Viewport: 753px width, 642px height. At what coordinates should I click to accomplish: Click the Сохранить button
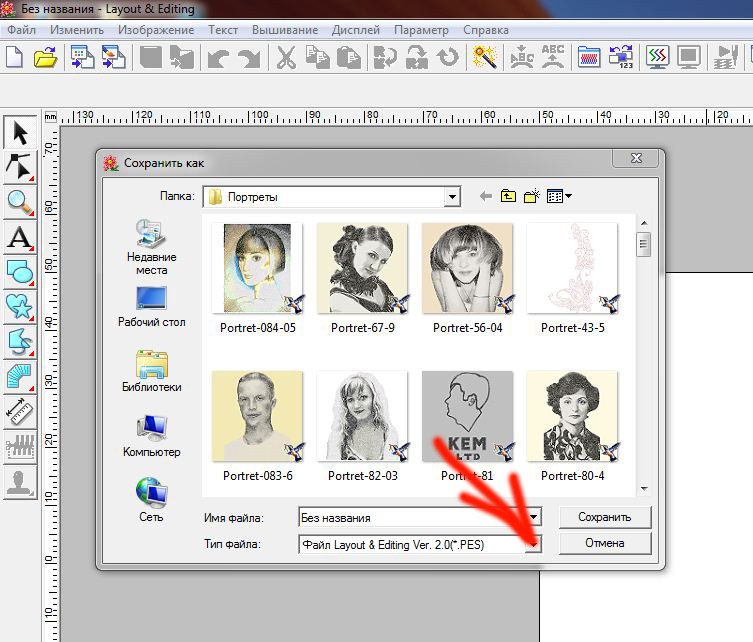604,517
